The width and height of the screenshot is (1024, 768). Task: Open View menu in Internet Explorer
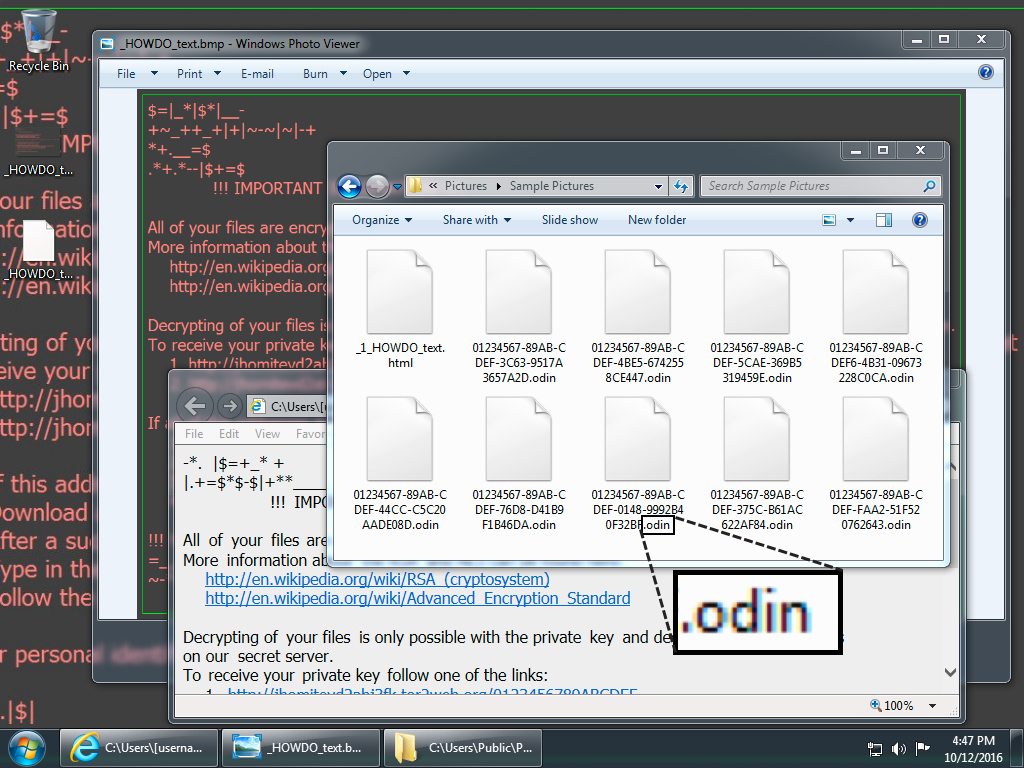click(267, 434)
